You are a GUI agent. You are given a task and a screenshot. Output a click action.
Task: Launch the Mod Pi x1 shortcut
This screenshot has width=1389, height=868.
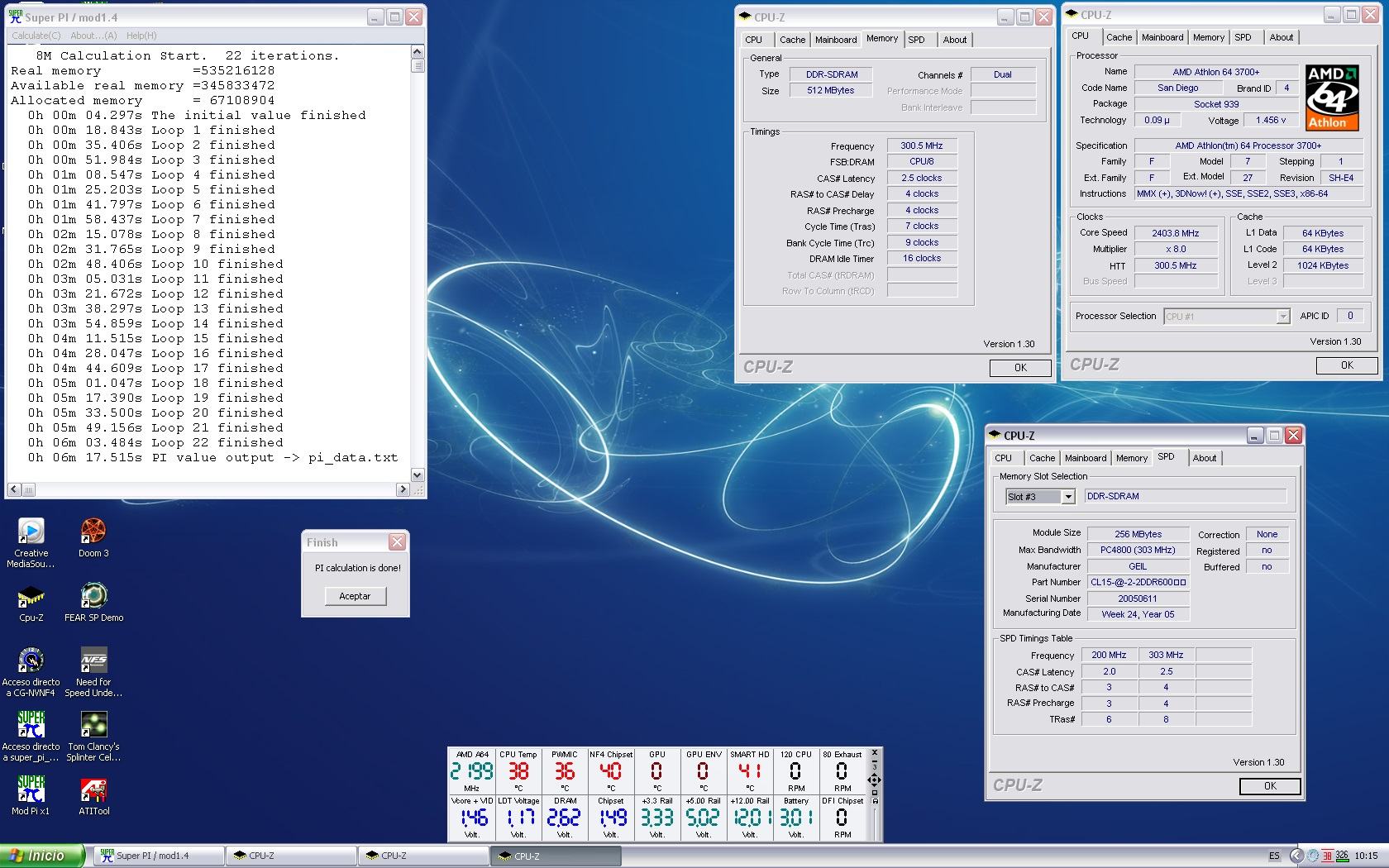pyautogui.click(x=31, y=791)
